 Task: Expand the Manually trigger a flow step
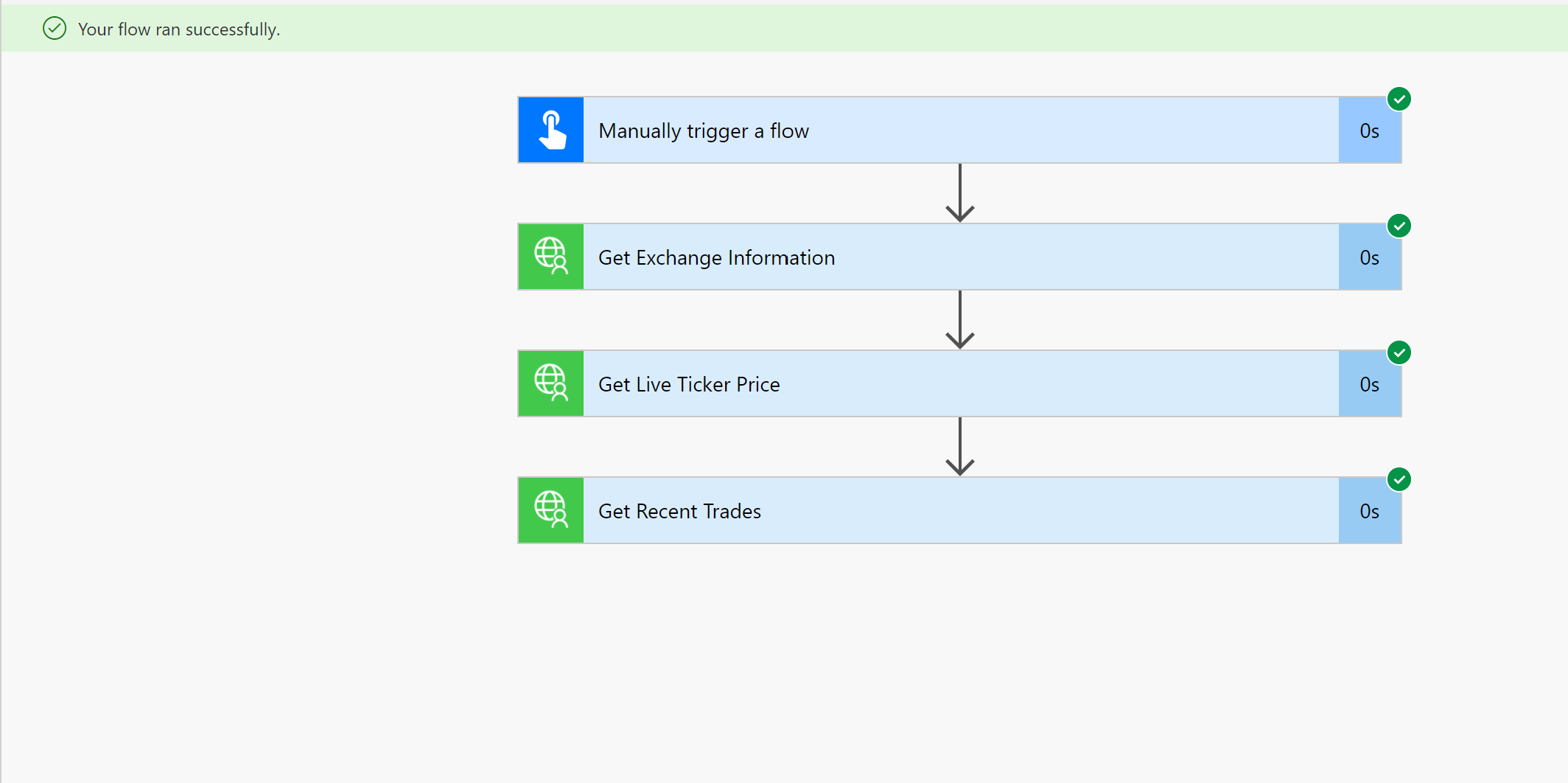click(x=959, y=130)
